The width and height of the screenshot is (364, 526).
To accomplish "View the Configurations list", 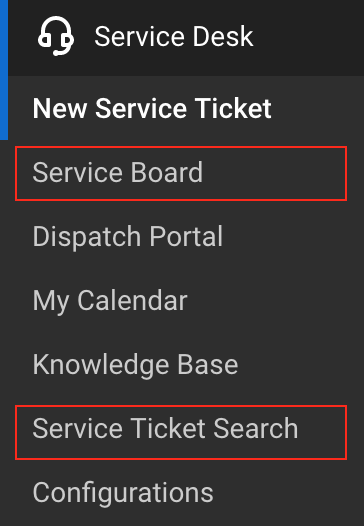I will [123, 493].
